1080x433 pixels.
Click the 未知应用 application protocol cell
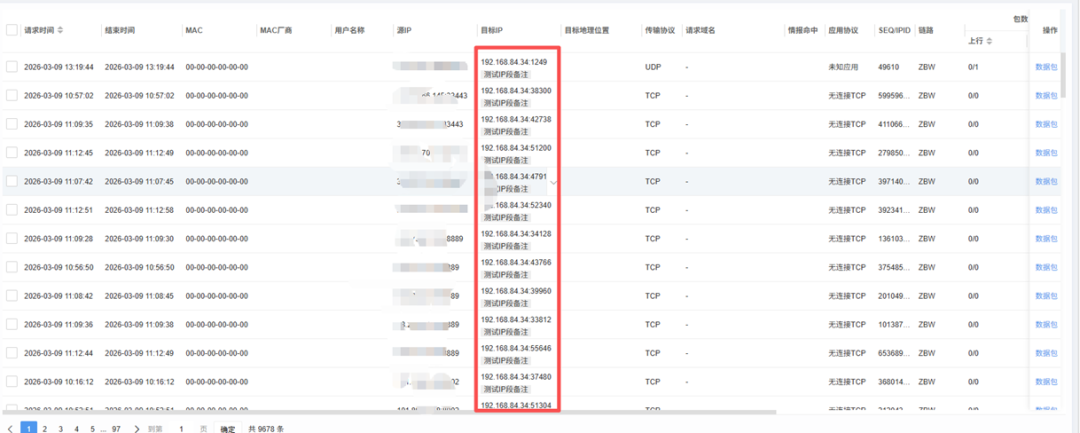(x=842, y=67)
